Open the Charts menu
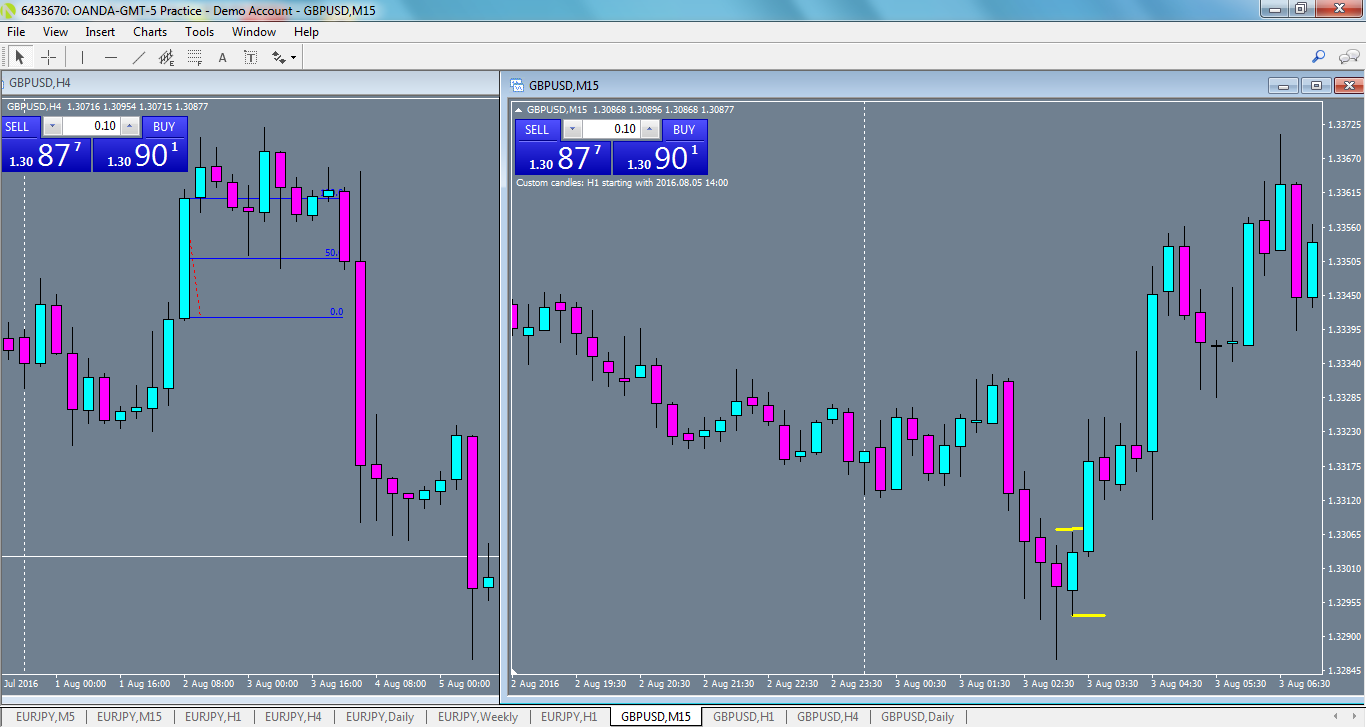The height and width of the screenshot is (728, 1366). point(150,31)
